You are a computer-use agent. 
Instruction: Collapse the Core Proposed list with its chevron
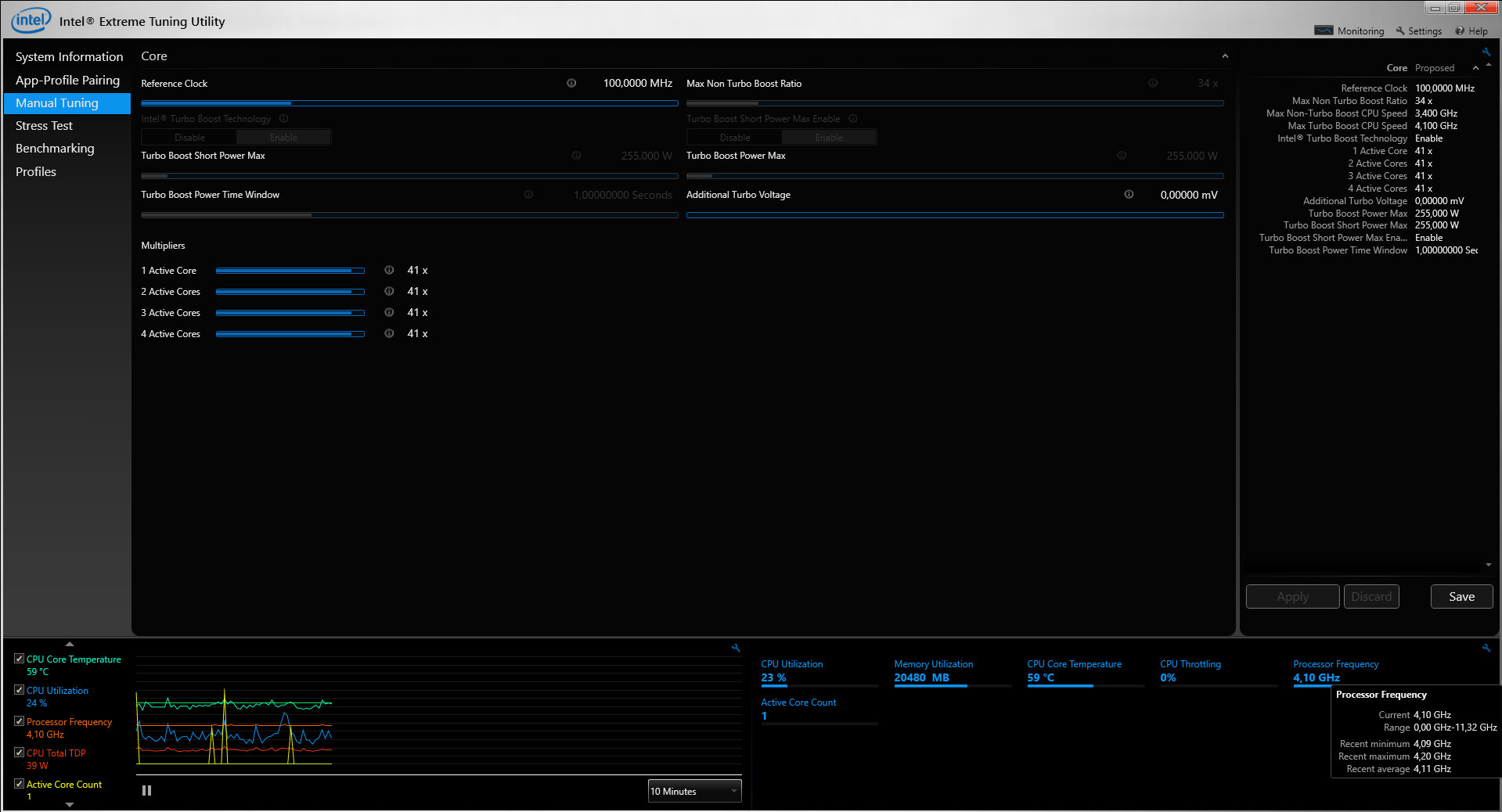pos(1475,68)
